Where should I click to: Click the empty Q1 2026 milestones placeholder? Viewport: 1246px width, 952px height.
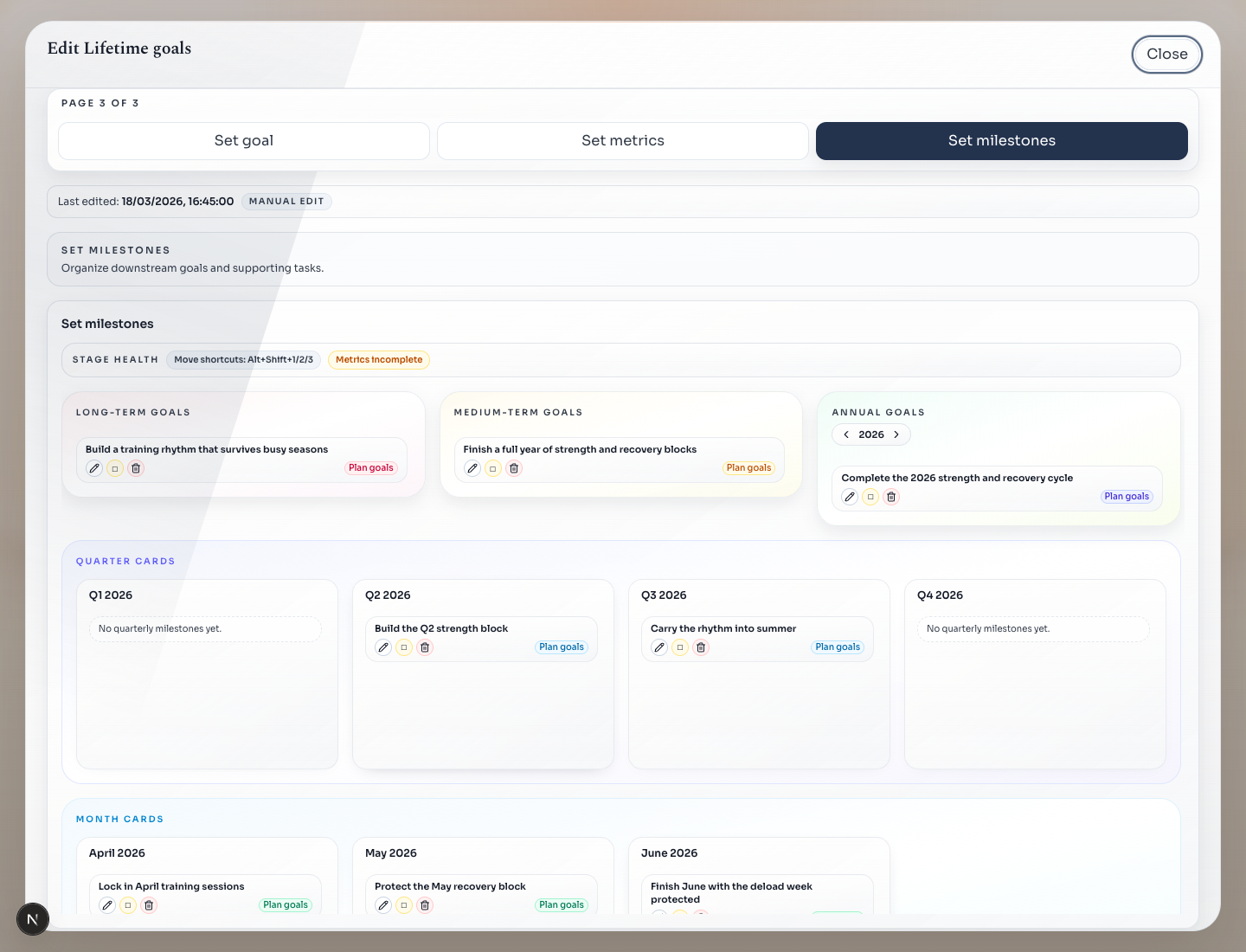tap(205, 629)
